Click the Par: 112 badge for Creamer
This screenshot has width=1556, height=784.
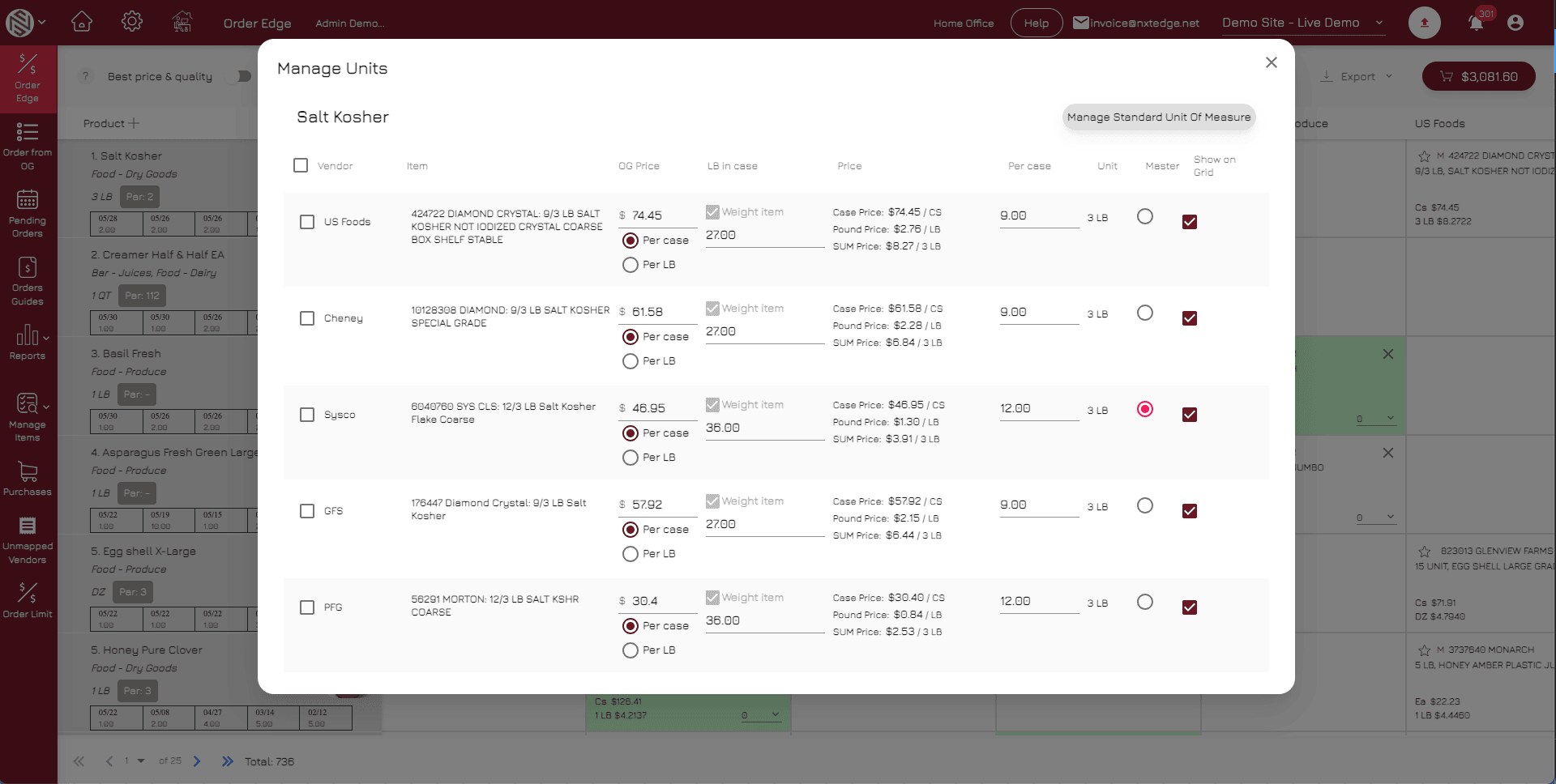click(142, 296)
